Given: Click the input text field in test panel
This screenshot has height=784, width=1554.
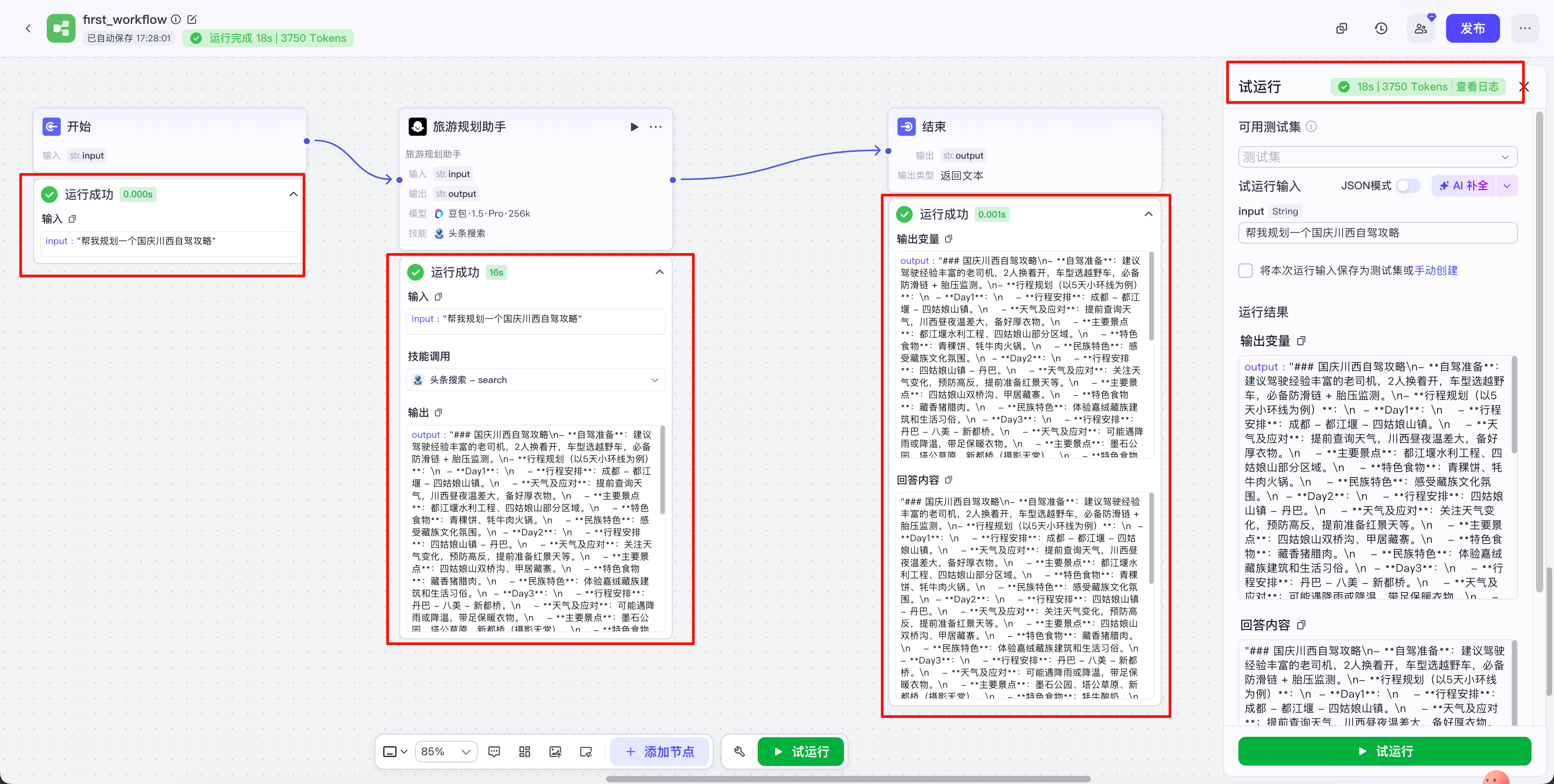Looking at the screenshot, I should point(1377,233).
